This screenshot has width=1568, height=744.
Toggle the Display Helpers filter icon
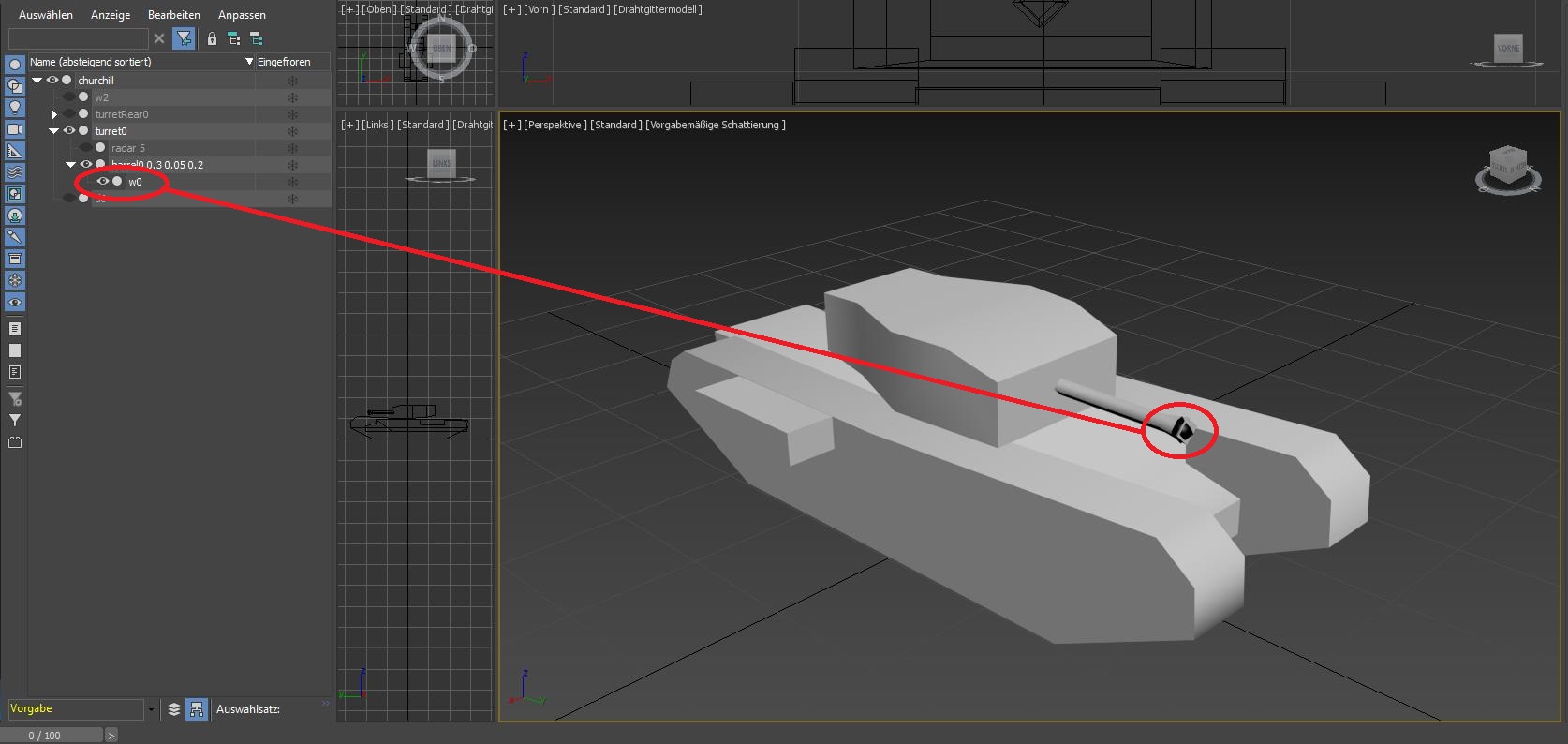click(x=15, y=151)
